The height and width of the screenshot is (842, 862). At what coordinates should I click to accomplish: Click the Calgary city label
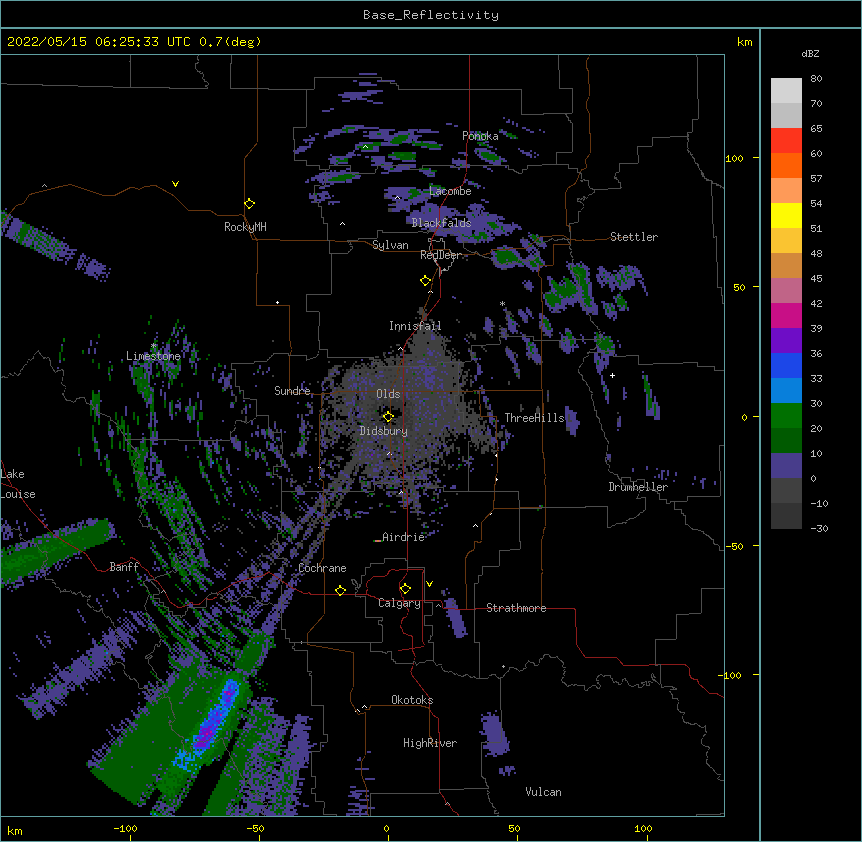pyautogui.click(x=399, y=603)
